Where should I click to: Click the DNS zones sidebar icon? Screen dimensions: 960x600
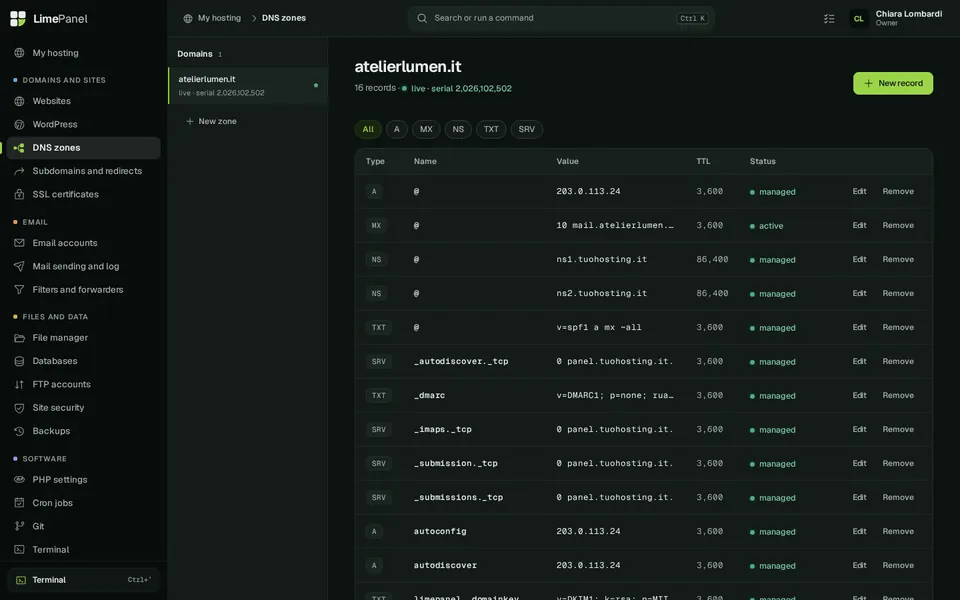coord(20,148)
